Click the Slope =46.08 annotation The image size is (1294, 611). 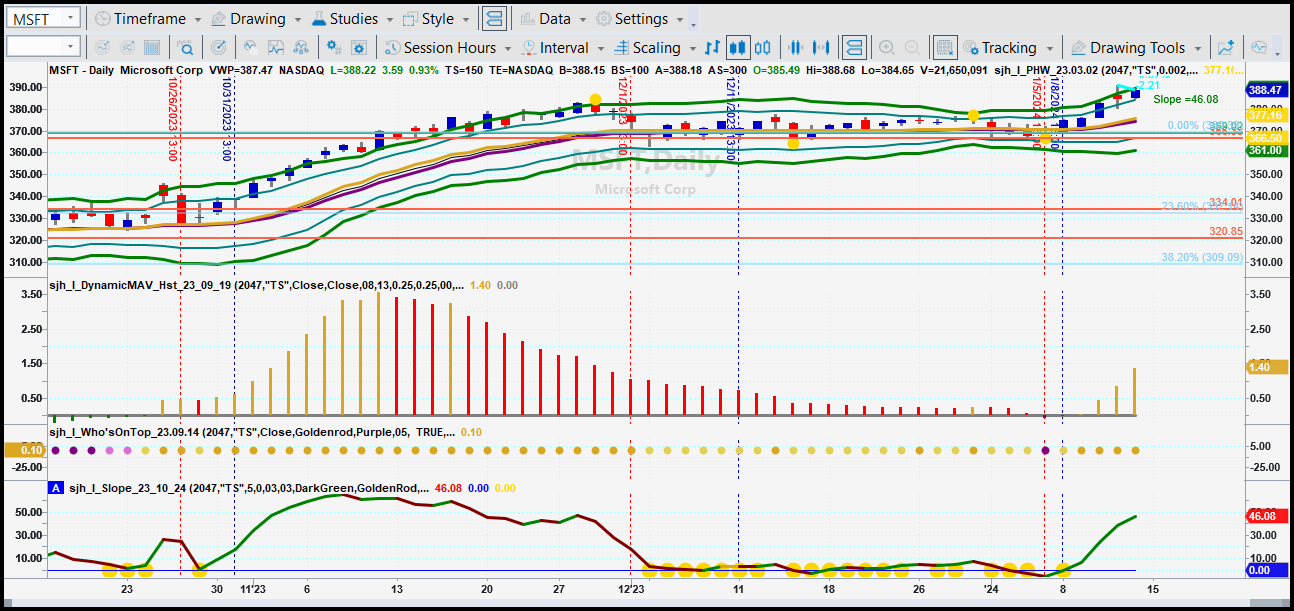pos(1185,99)
